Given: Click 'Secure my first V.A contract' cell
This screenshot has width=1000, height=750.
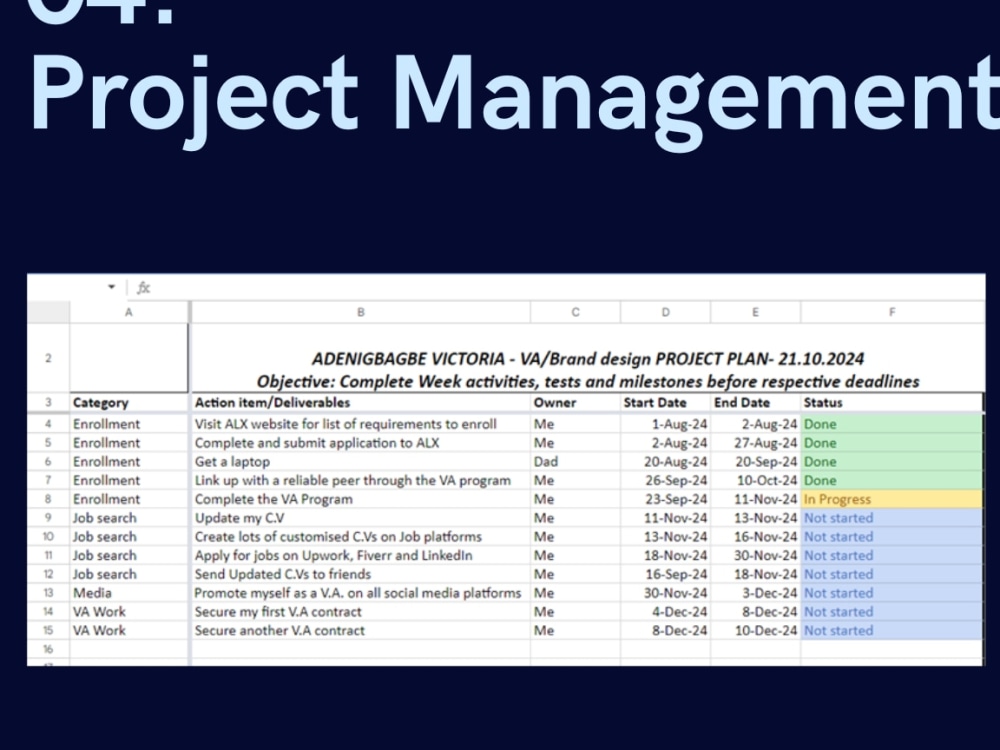Looking at the screenshot, I should 360,612.
